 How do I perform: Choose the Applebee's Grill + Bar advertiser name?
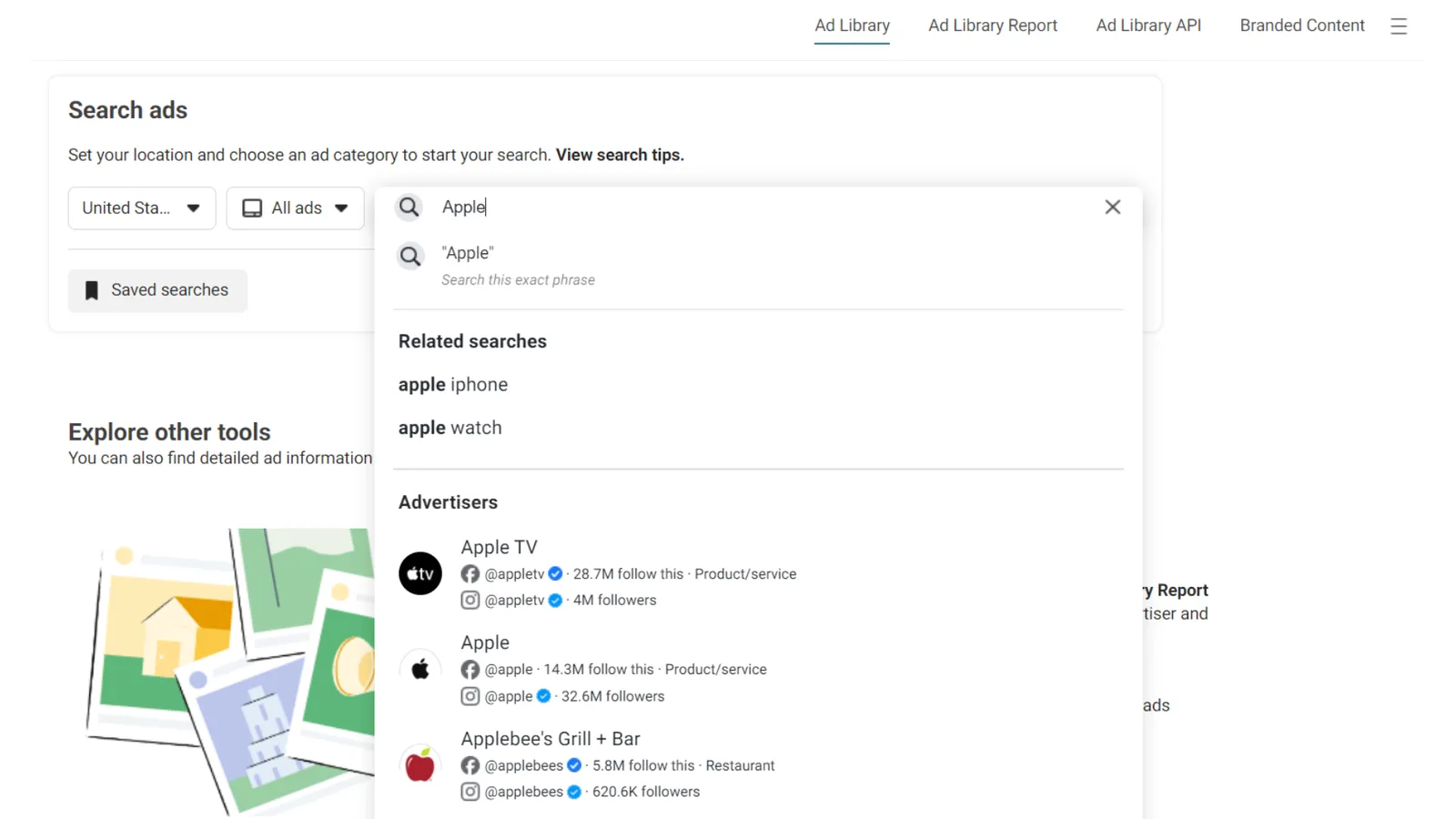click(x=551, y=739)
